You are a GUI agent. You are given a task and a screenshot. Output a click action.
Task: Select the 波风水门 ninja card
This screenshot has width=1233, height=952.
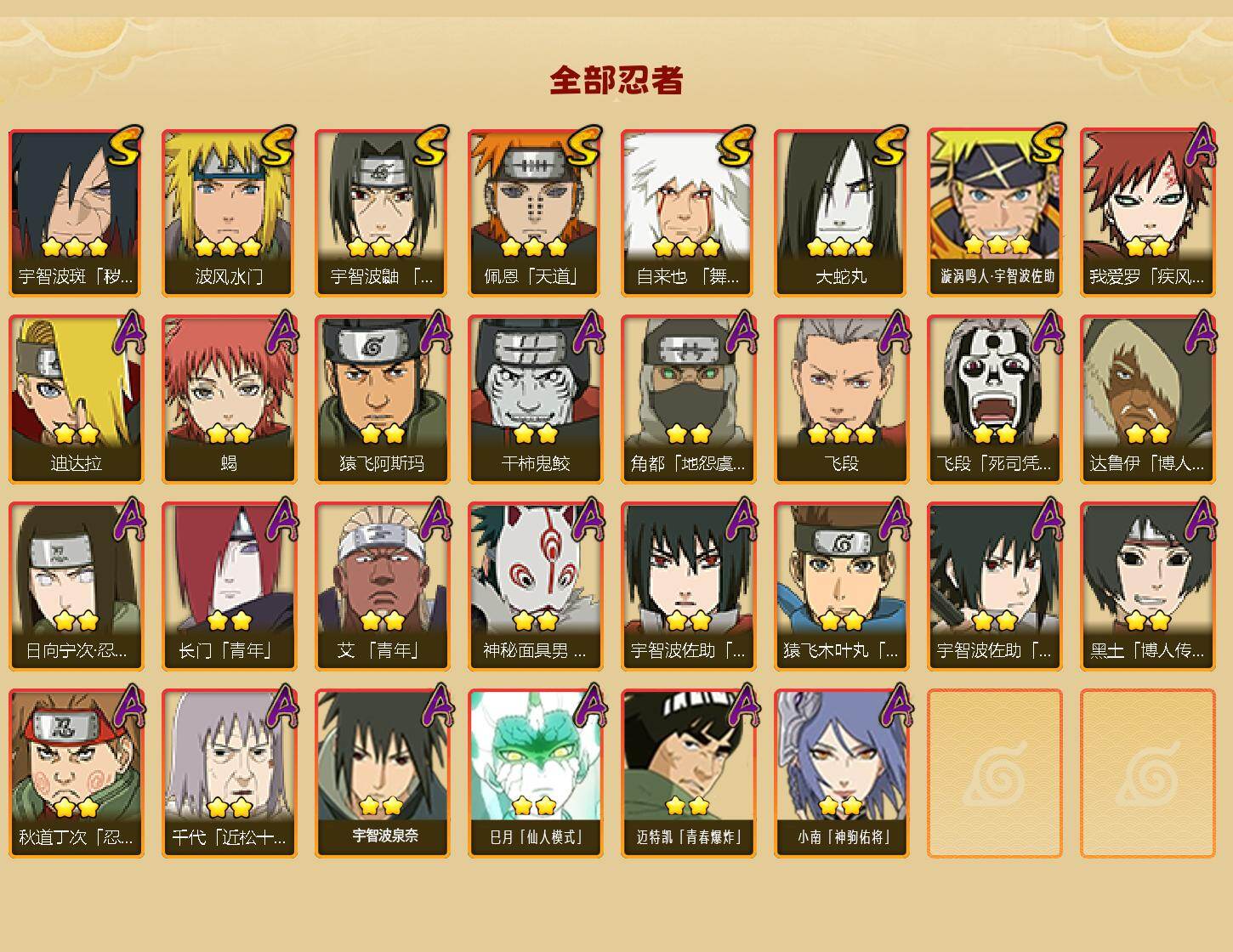(x=229, y=212)
